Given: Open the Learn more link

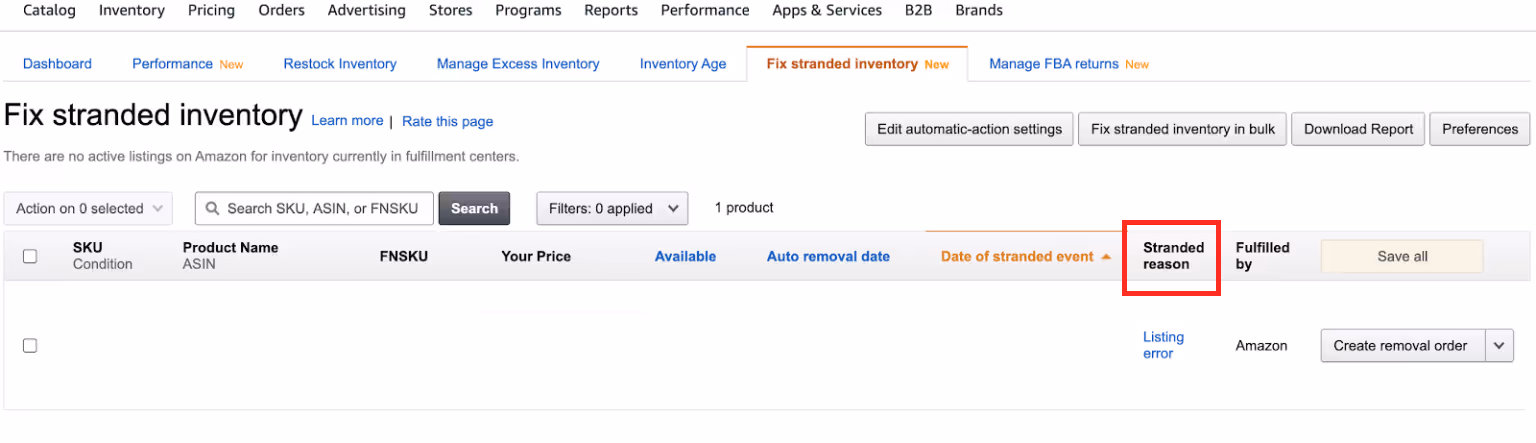Looking at the screenshot, I should pyautogui.click(x=347, y=121).
